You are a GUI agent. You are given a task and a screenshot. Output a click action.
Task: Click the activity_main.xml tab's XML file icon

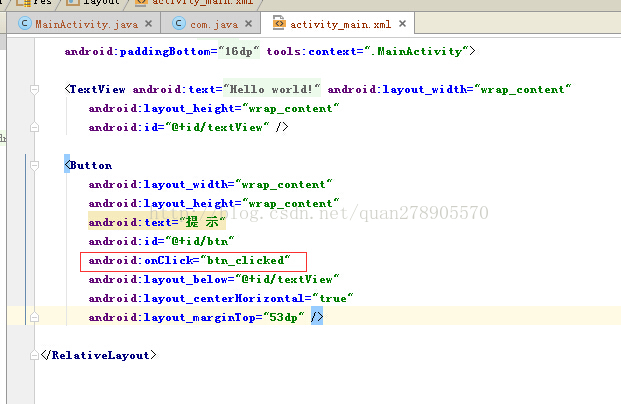pos(279,22)
